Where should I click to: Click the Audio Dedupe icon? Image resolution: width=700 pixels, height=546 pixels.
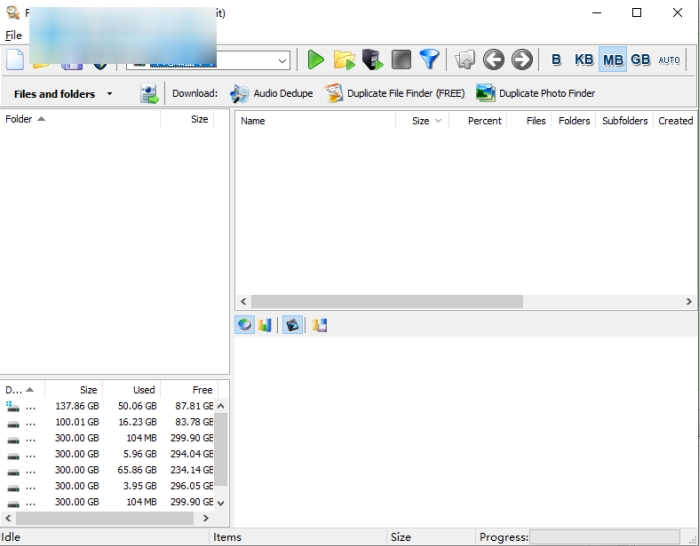pyautogui.click(x=239, y=93)
